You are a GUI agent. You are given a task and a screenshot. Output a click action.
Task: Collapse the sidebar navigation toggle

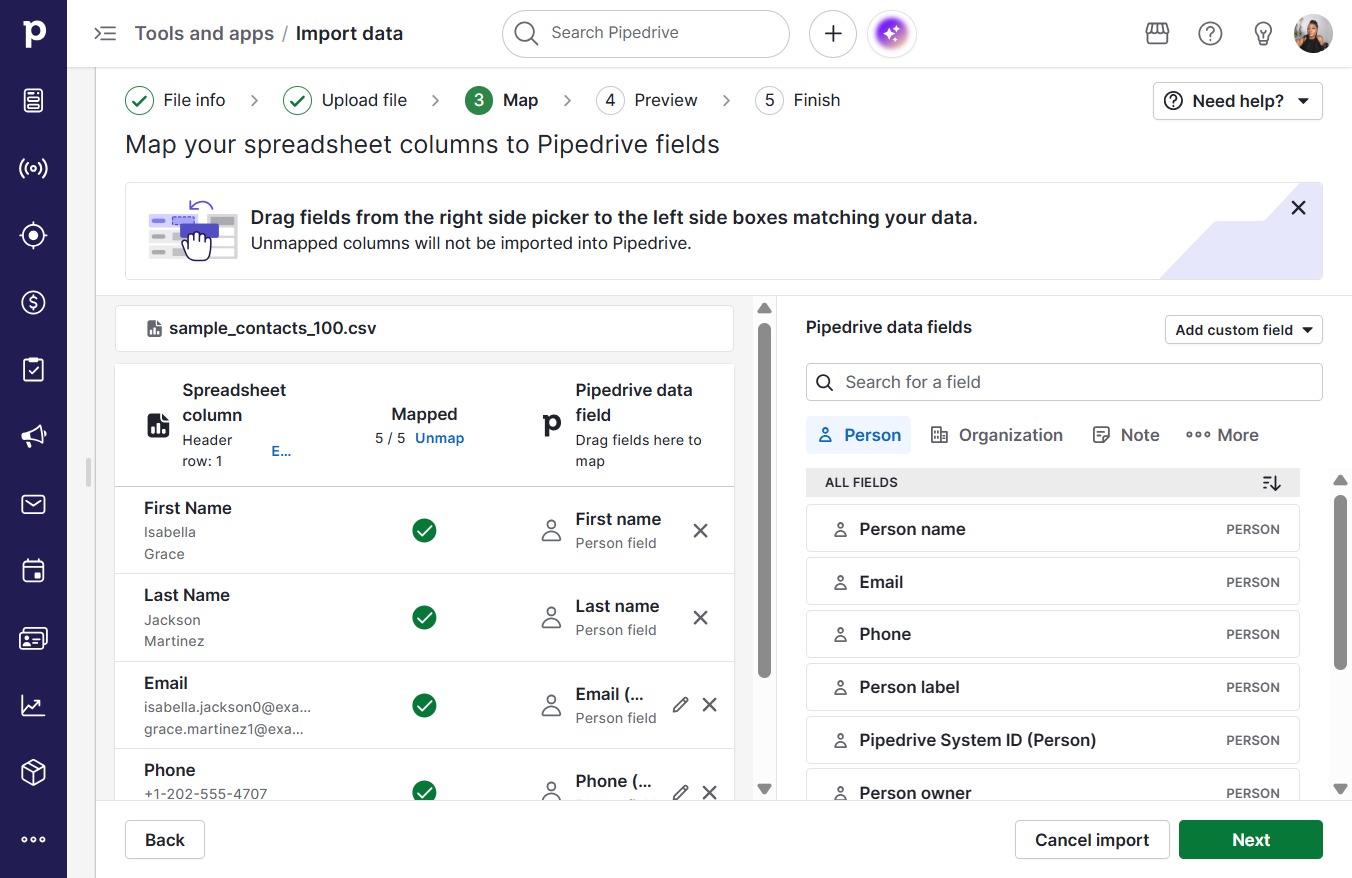click(x=105, y=34)
